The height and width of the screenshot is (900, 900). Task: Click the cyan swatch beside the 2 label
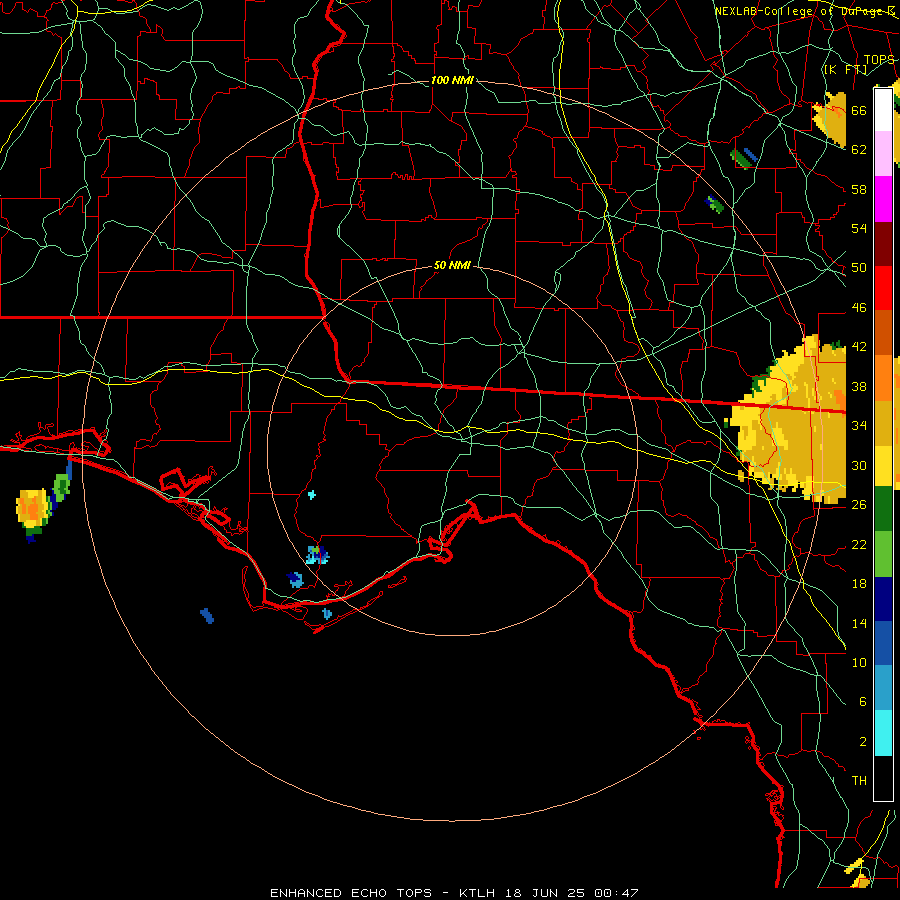pyautogui.click(x=883, y=734)
